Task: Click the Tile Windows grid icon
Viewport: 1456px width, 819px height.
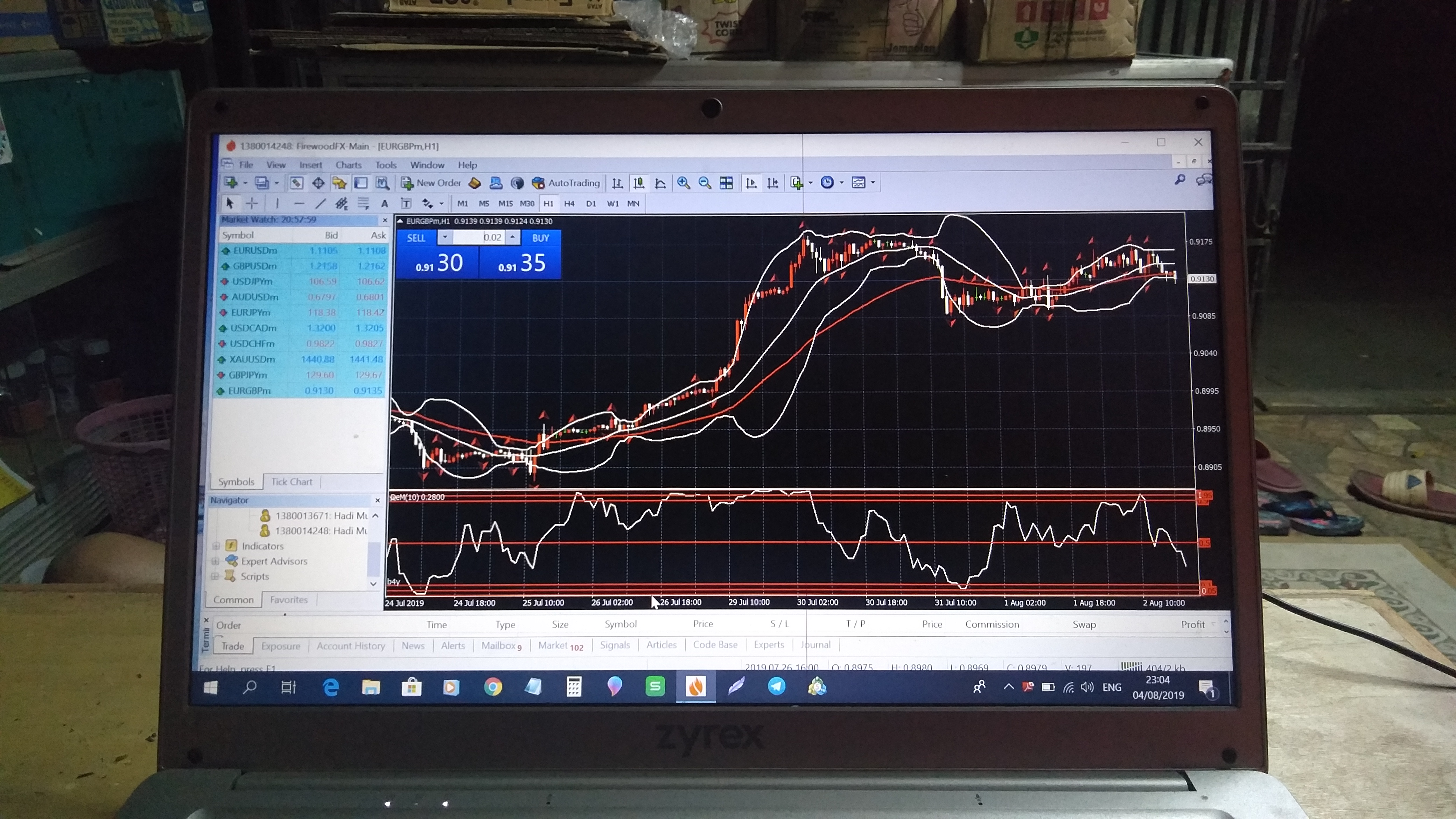Action: (726, 183)
